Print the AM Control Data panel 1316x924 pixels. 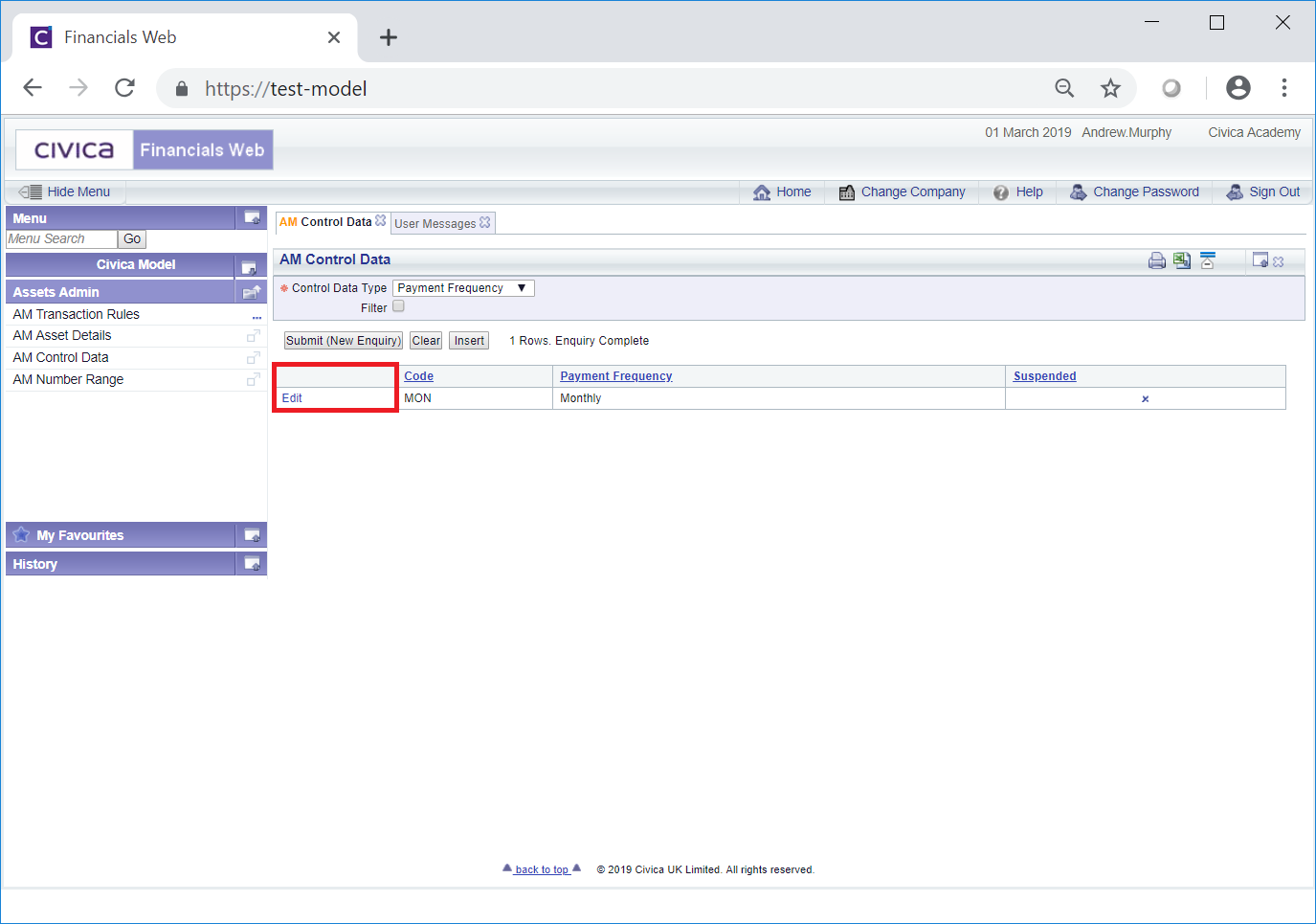[1157, 260]
